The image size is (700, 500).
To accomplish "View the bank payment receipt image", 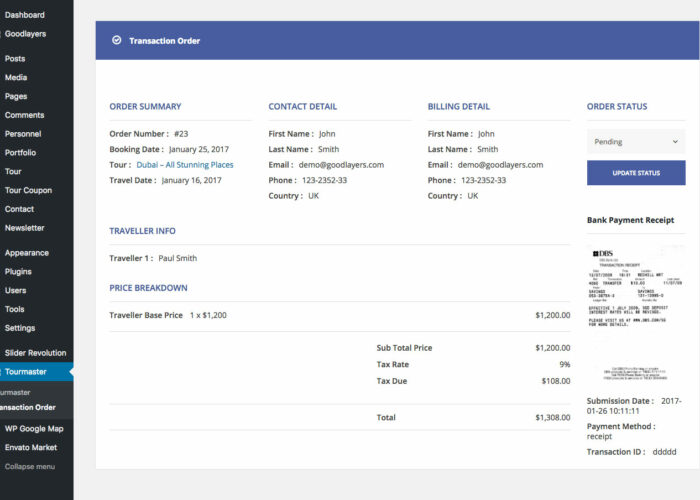I will (x=635, y=315).
